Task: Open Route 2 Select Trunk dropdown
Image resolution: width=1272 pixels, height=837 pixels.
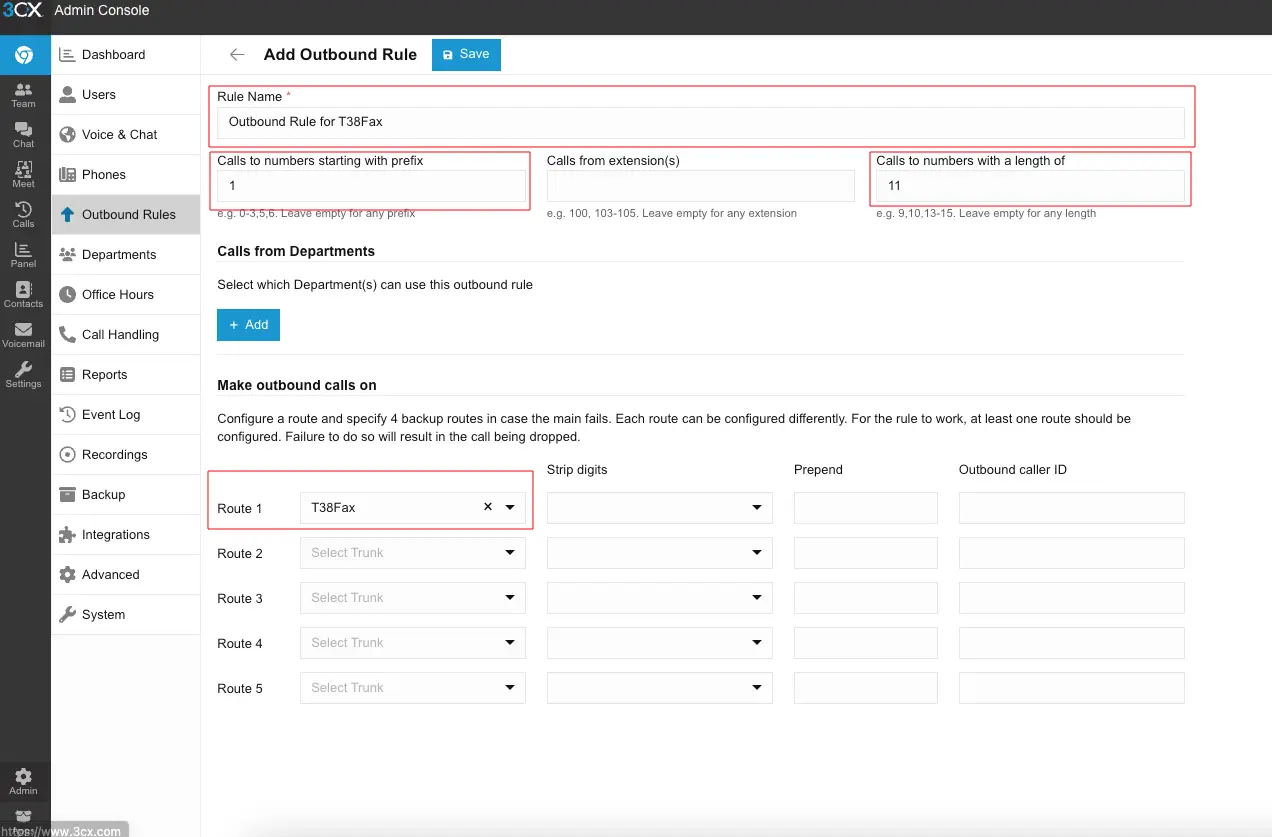Action: pos(412,553)
